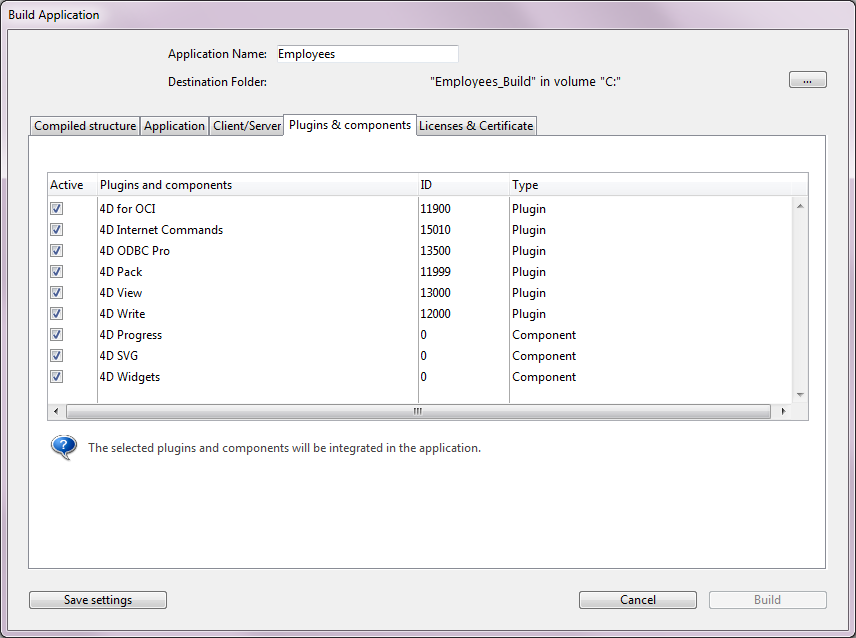Uncheck the 4D View plugin checkbox
Image resolution: width=856 pixels, height=638 pixels.
pos(57,293)
